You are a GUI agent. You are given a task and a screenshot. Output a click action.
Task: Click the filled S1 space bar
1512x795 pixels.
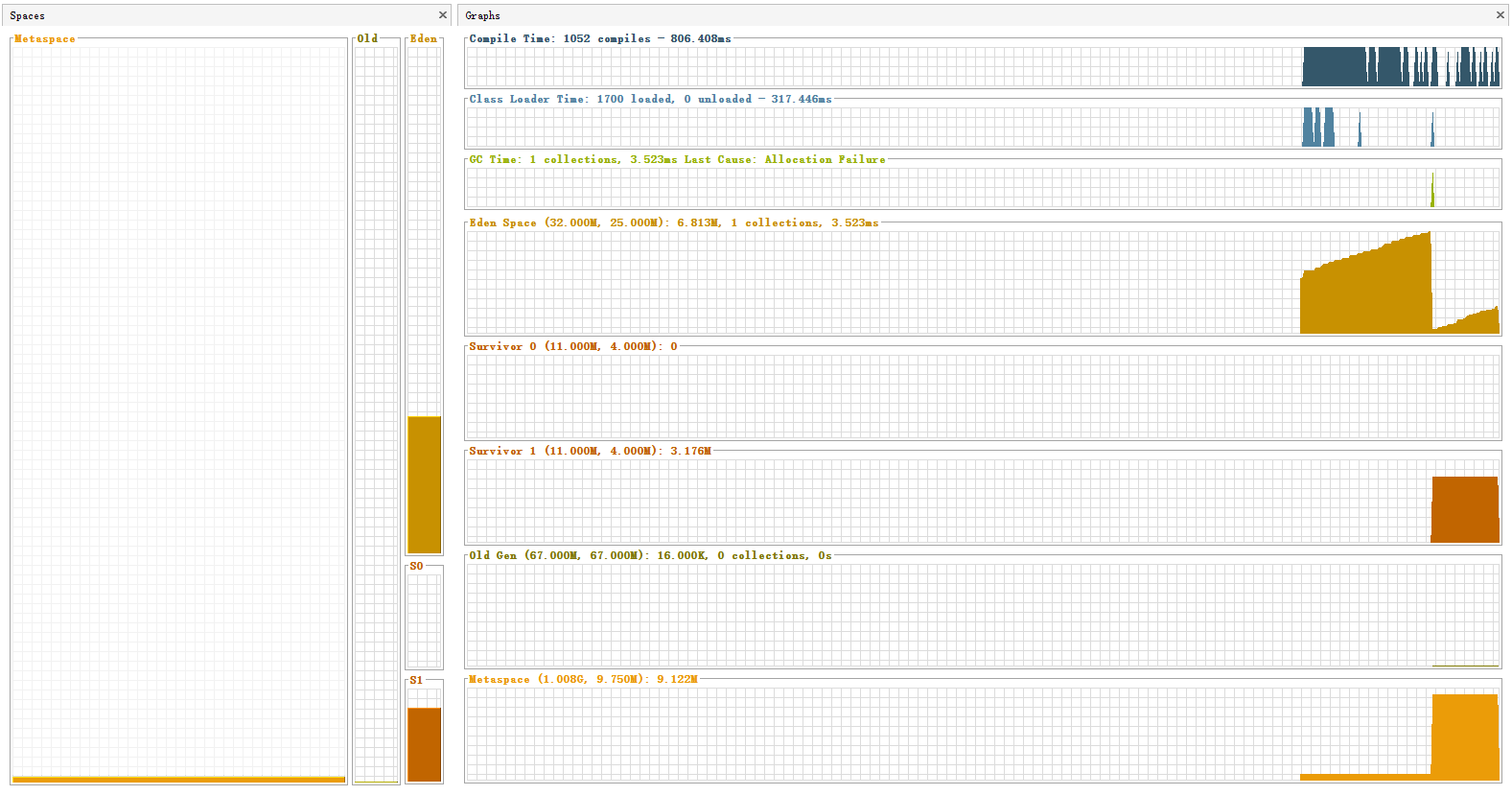(424, 744)
